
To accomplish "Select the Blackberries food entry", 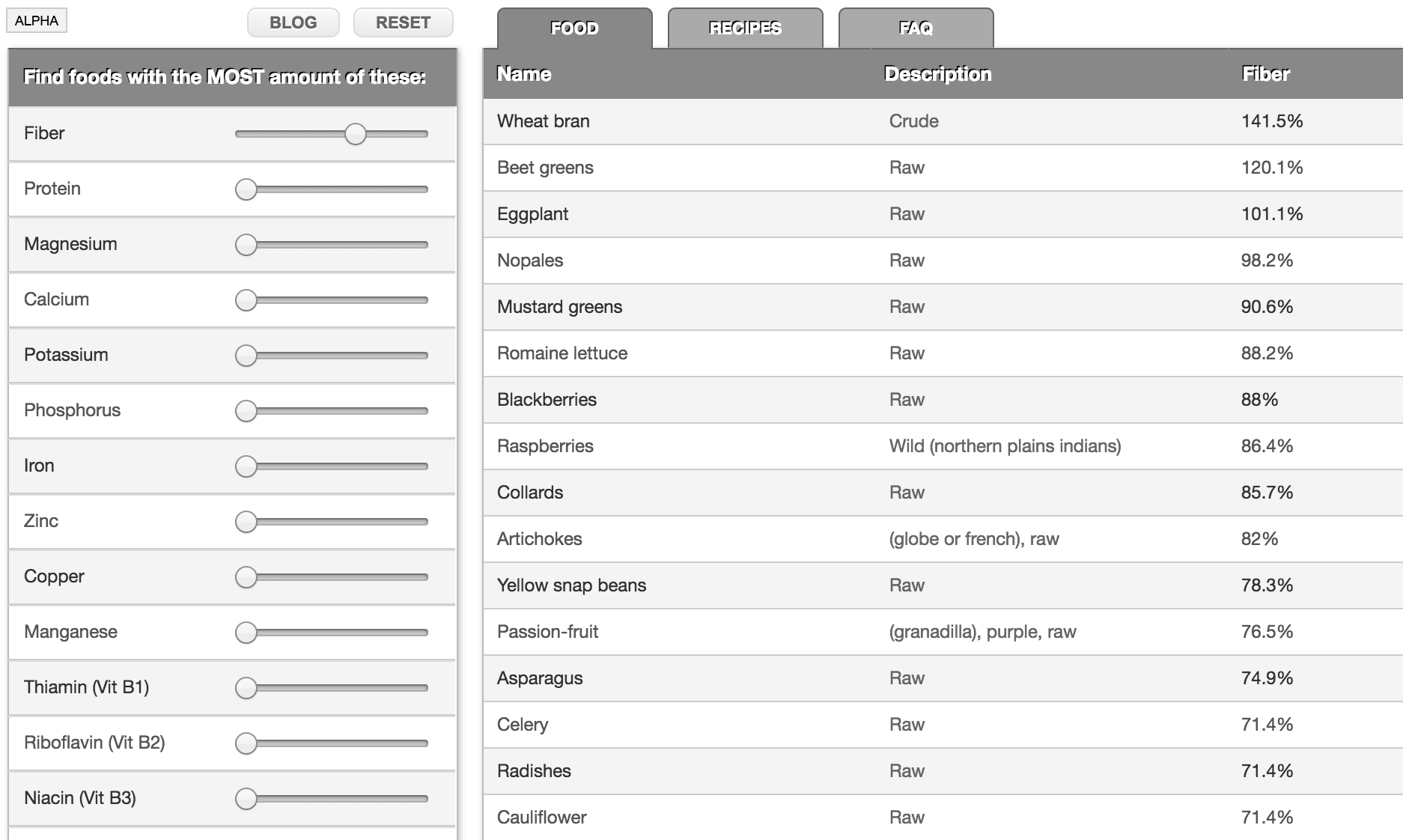I will (x=547, y=400).
